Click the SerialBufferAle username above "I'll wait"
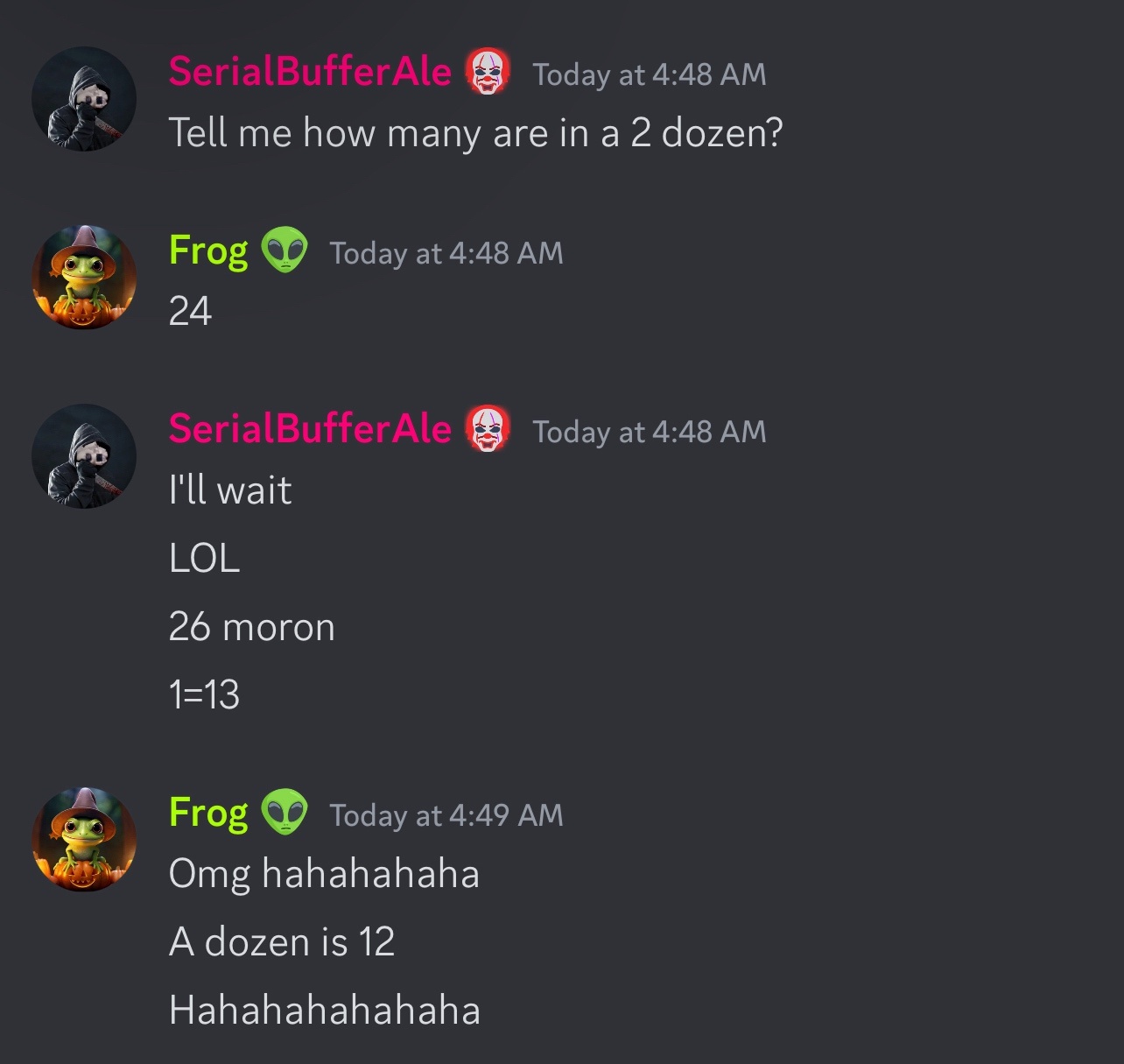The width and height of the screenshot is (1124, 1064). click(310, 429)
